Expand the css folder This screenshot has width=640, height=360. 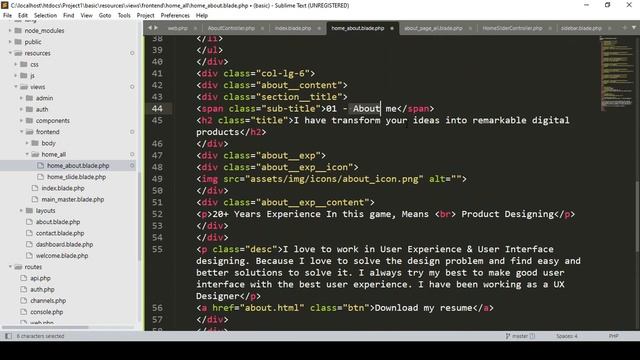pos(16,64)
